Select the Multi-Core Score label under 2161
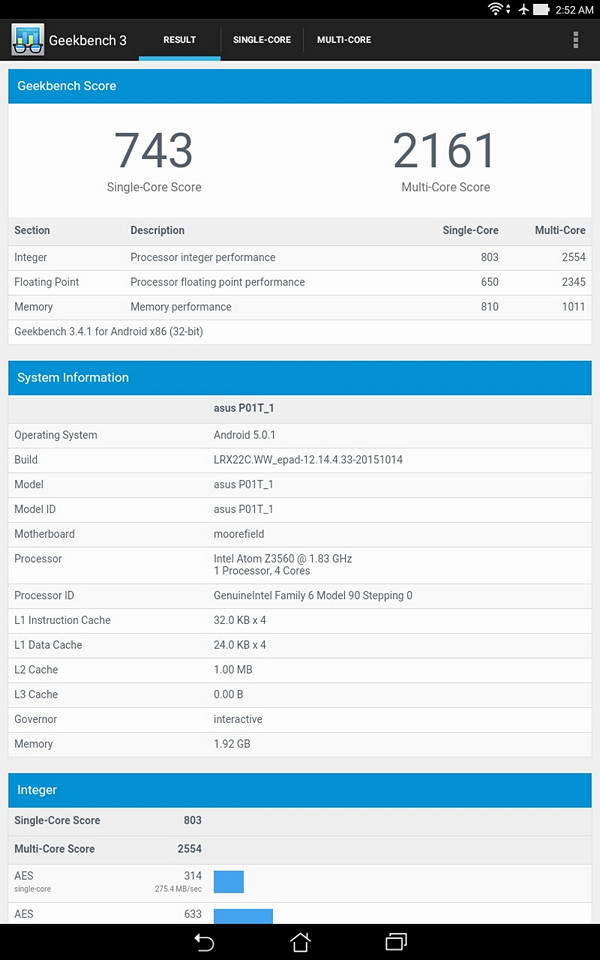Screen dimensions: 600x960 tap(446, 187)
